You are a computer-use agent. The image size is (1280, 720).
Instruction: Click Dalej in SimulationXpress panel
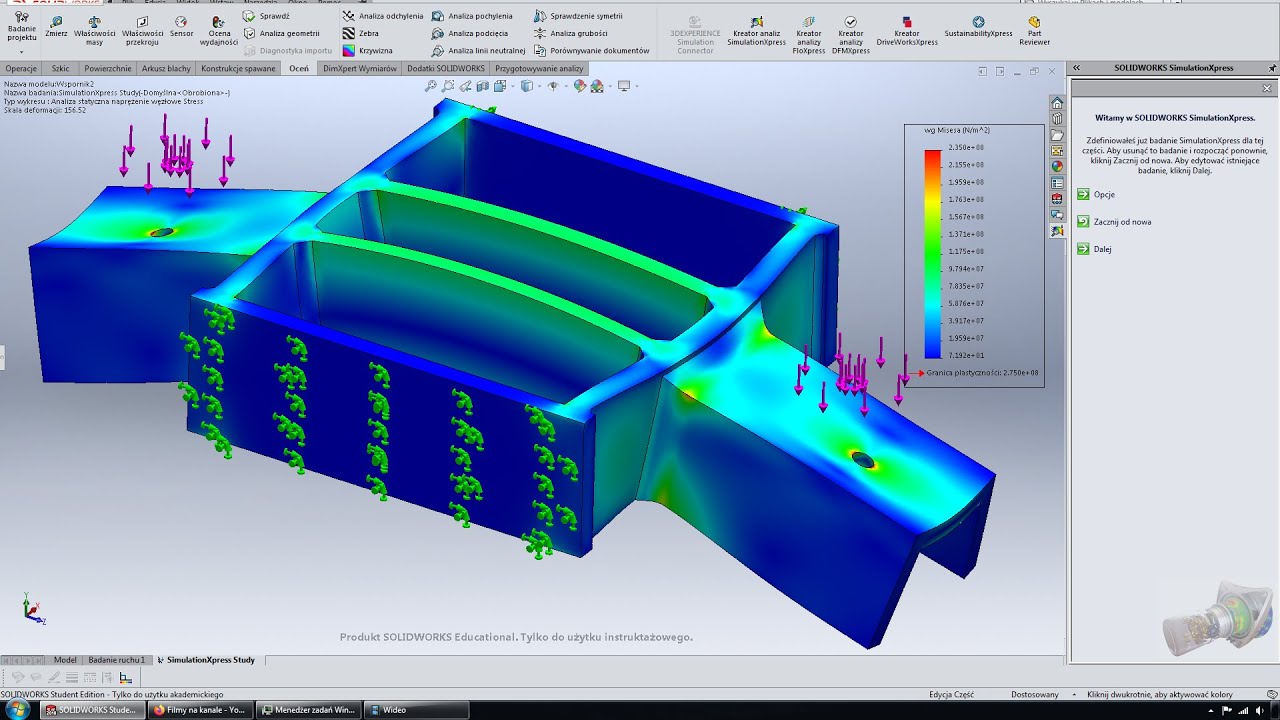coord(1094,249)
